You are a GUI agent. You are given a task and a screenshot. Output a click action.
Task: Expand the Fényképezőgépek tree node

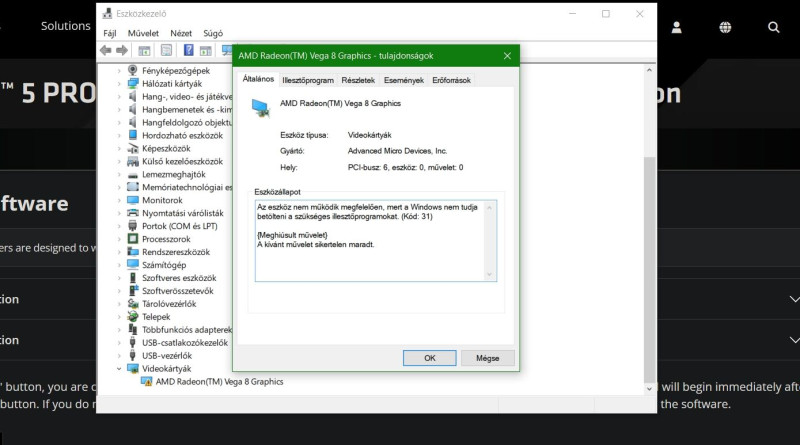119,70
